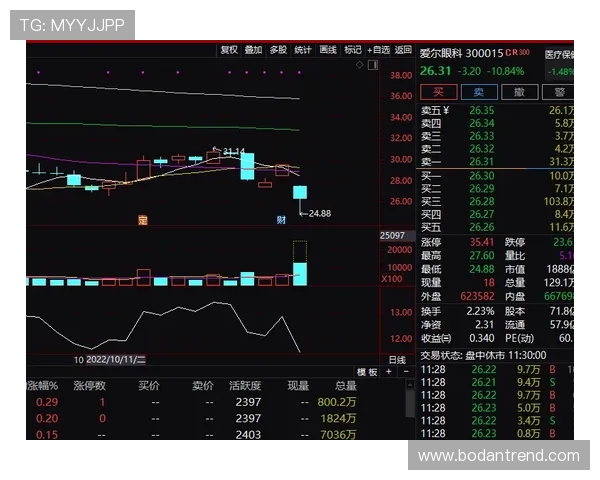Click the 定 event marker on chart

(x=143, y=218)
